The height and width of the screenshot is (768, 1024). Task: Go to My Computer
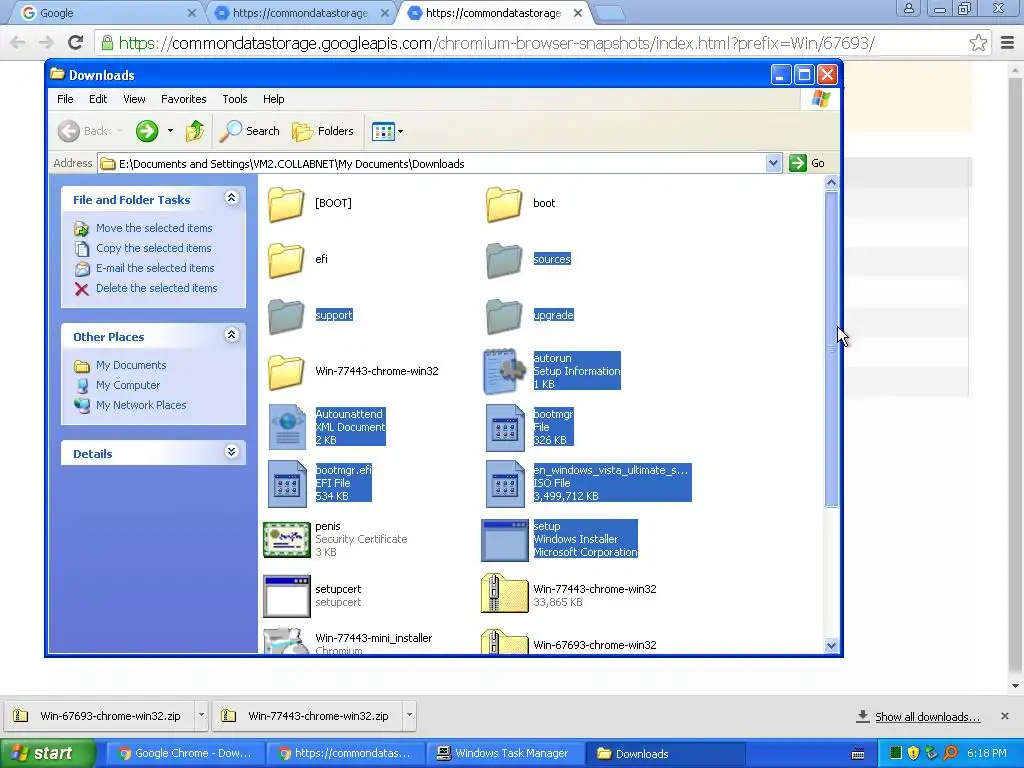tap(128, 386)
